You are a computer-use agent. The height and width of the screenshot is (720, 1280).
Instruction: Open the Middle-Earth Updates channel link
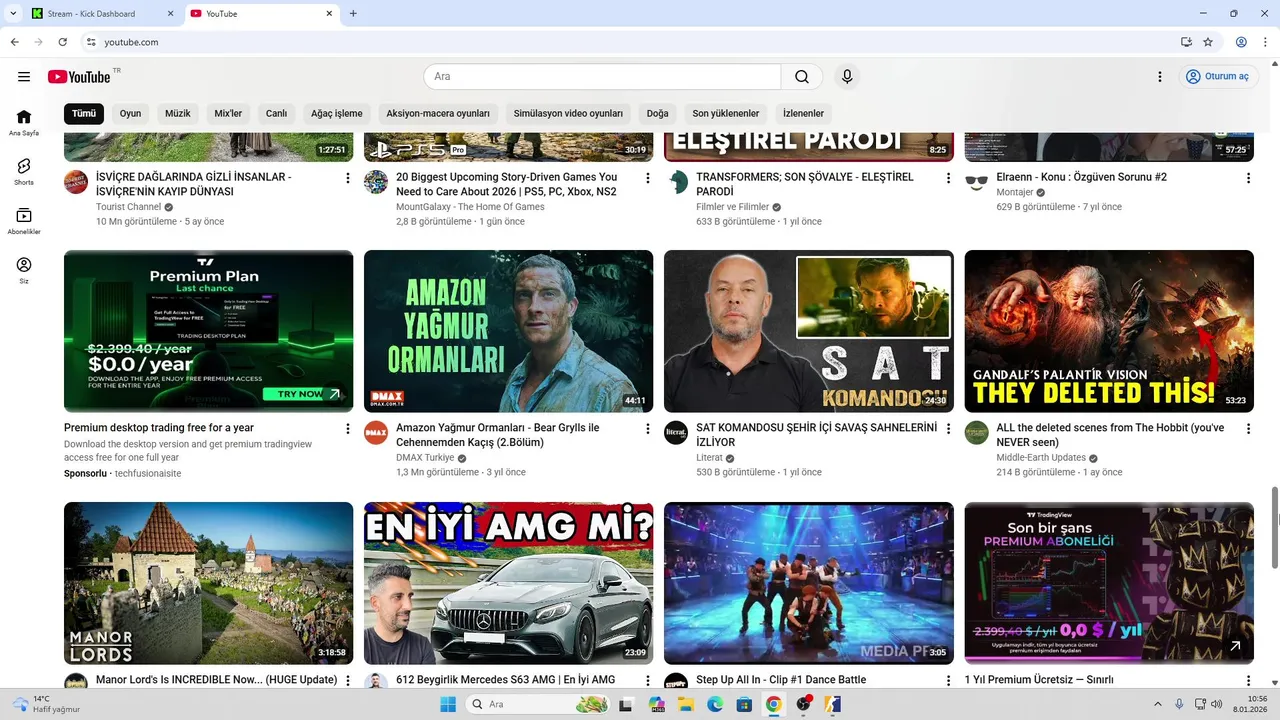point(1041,458)
